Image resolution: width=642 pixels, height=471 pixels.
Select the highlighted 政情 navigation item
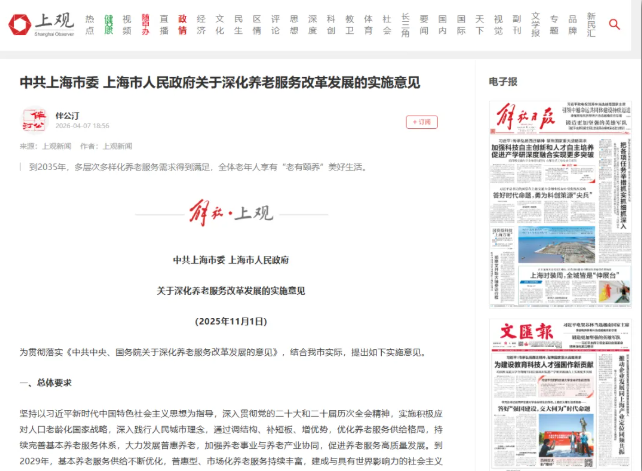pyautogui.click(x=183, y=25)
